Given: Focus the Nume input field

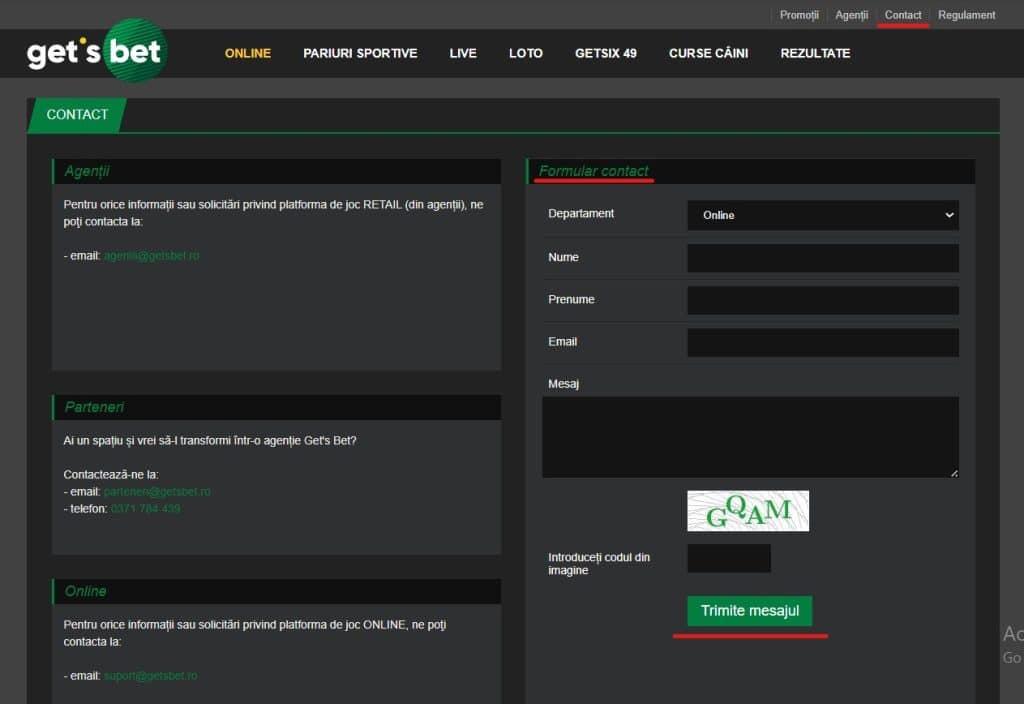Looking at the screenshot, I should coord(823,258).
